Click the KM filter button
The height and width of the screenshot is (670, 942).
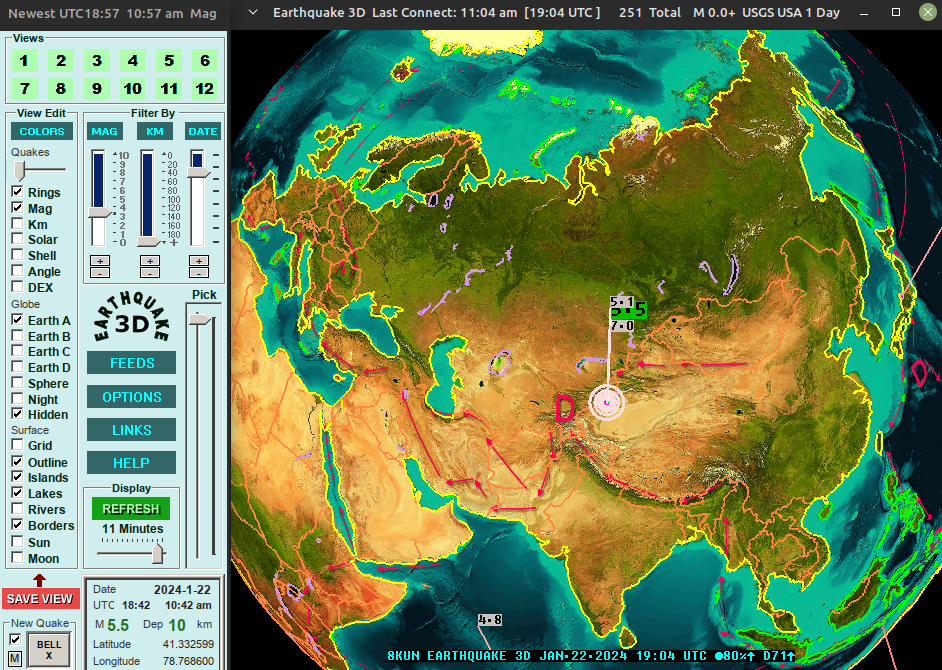pos(154,131)
